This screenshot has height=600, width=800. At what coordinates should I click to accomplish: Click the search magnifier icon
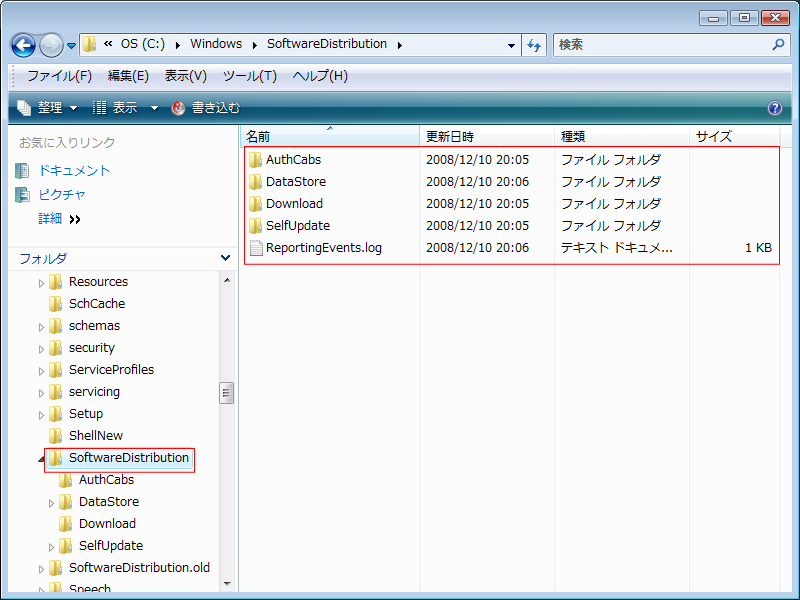point(778,44)
